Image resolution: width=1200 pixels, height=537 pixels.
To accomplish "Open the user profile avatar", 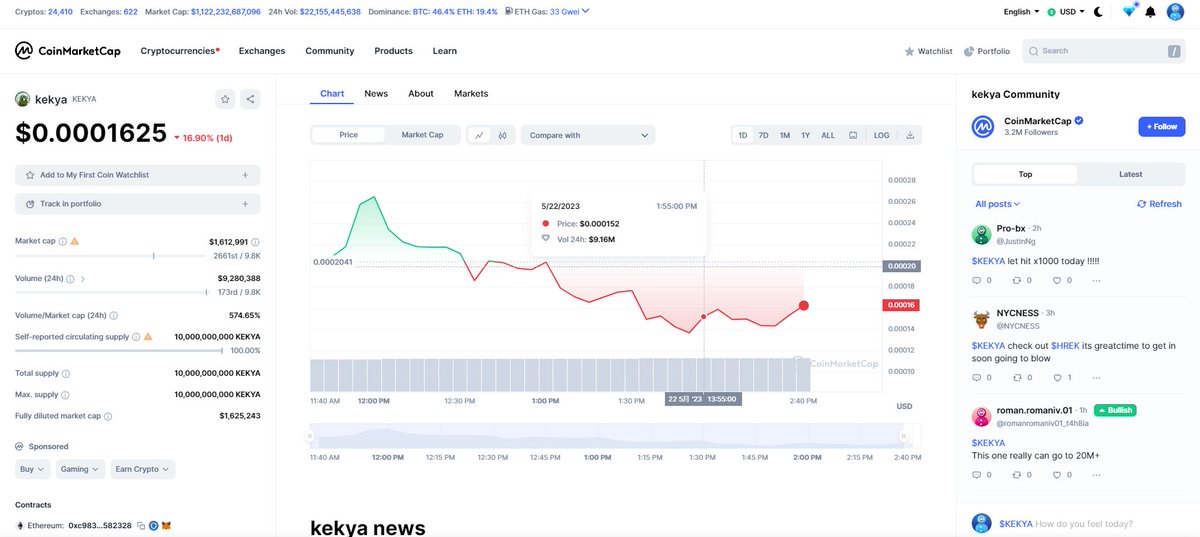I will click(x=1176, y=12).
